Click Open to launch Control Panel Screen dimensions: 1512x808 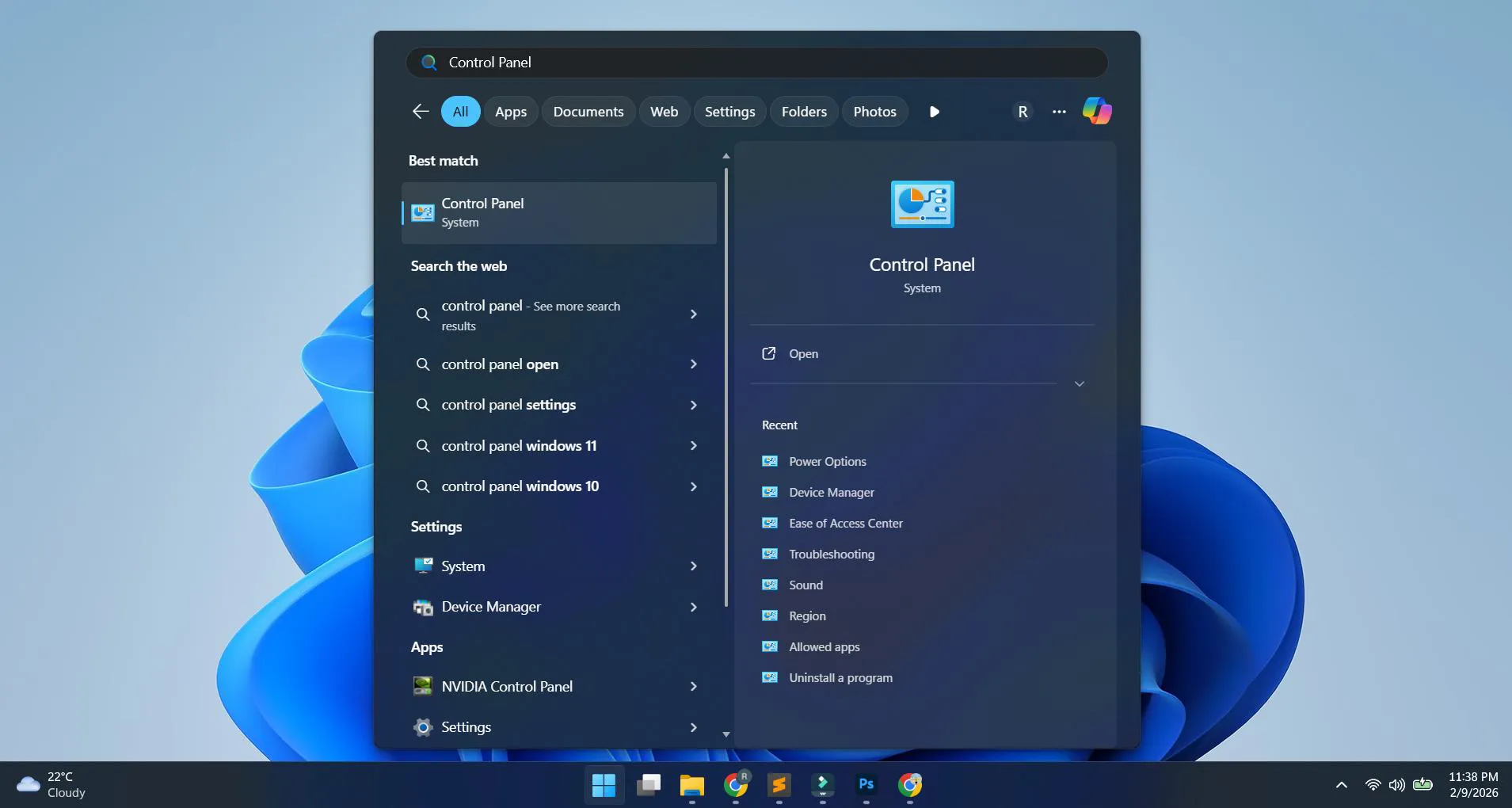click(802, 353)
